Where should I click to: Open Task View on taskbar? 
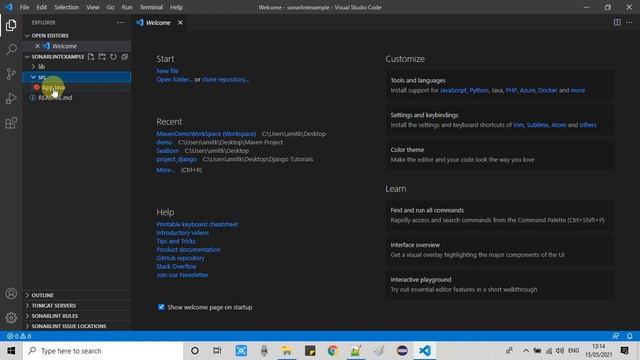(x=217, y=351)
